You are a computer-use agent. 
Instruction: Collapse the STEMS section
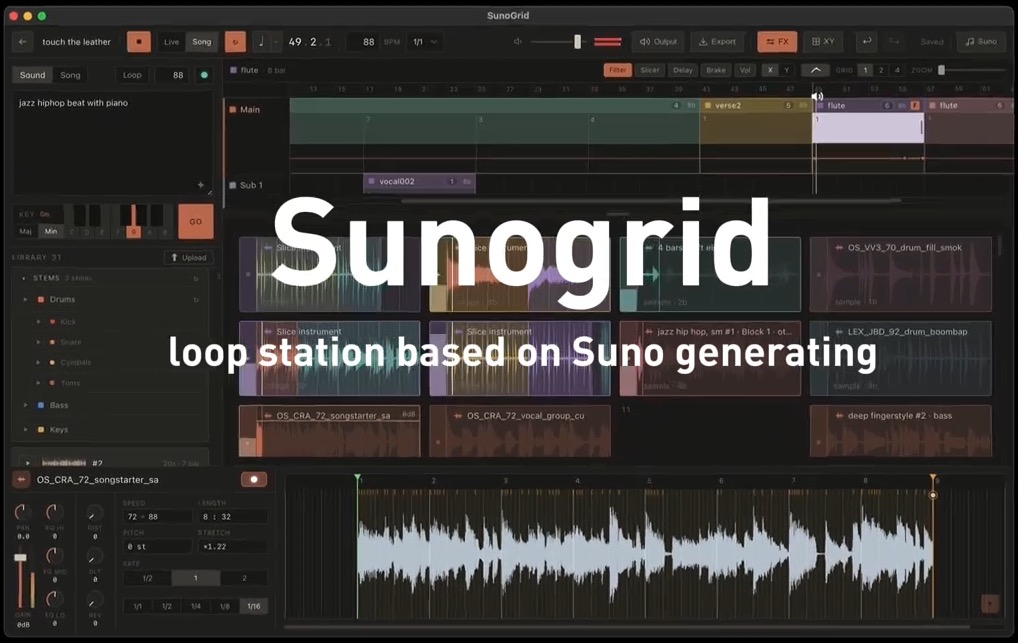click(24, 278)
